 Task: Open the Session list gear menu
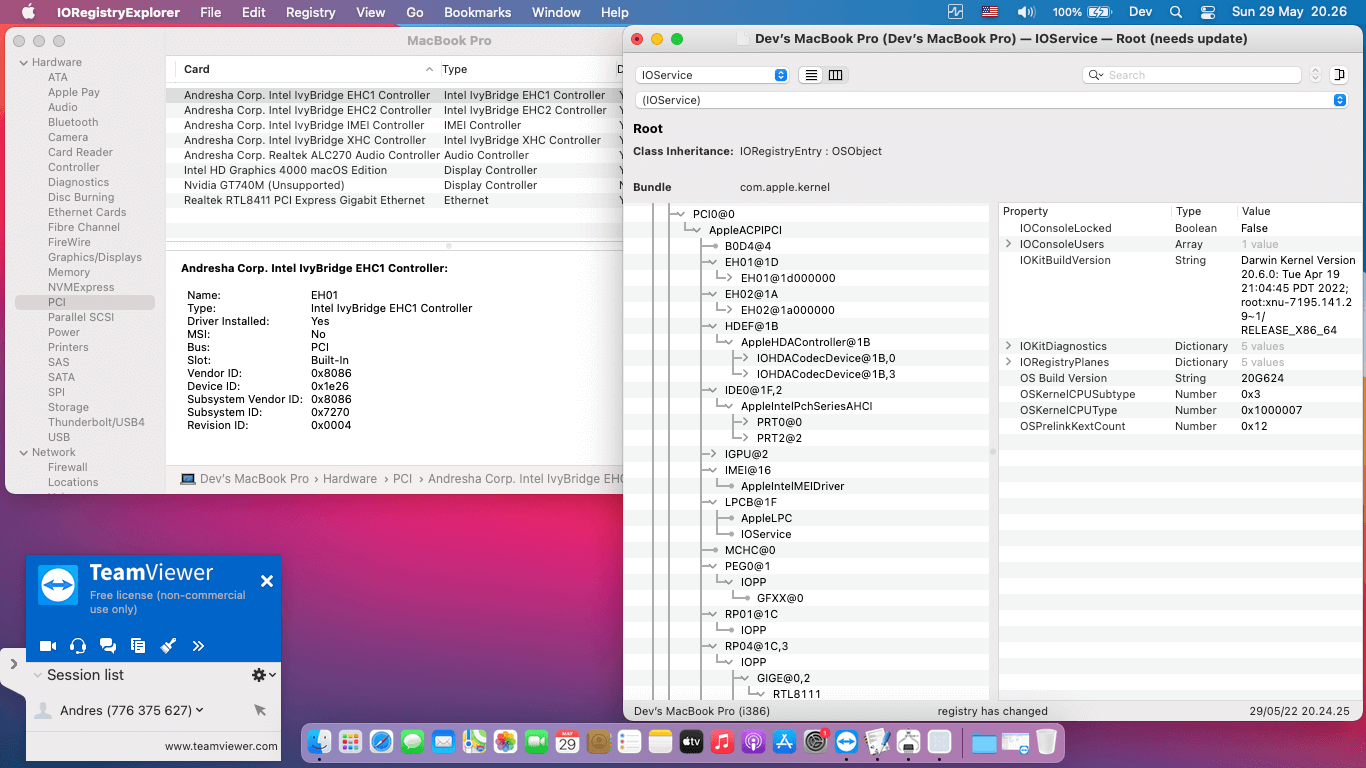click(x=263, y=675)
